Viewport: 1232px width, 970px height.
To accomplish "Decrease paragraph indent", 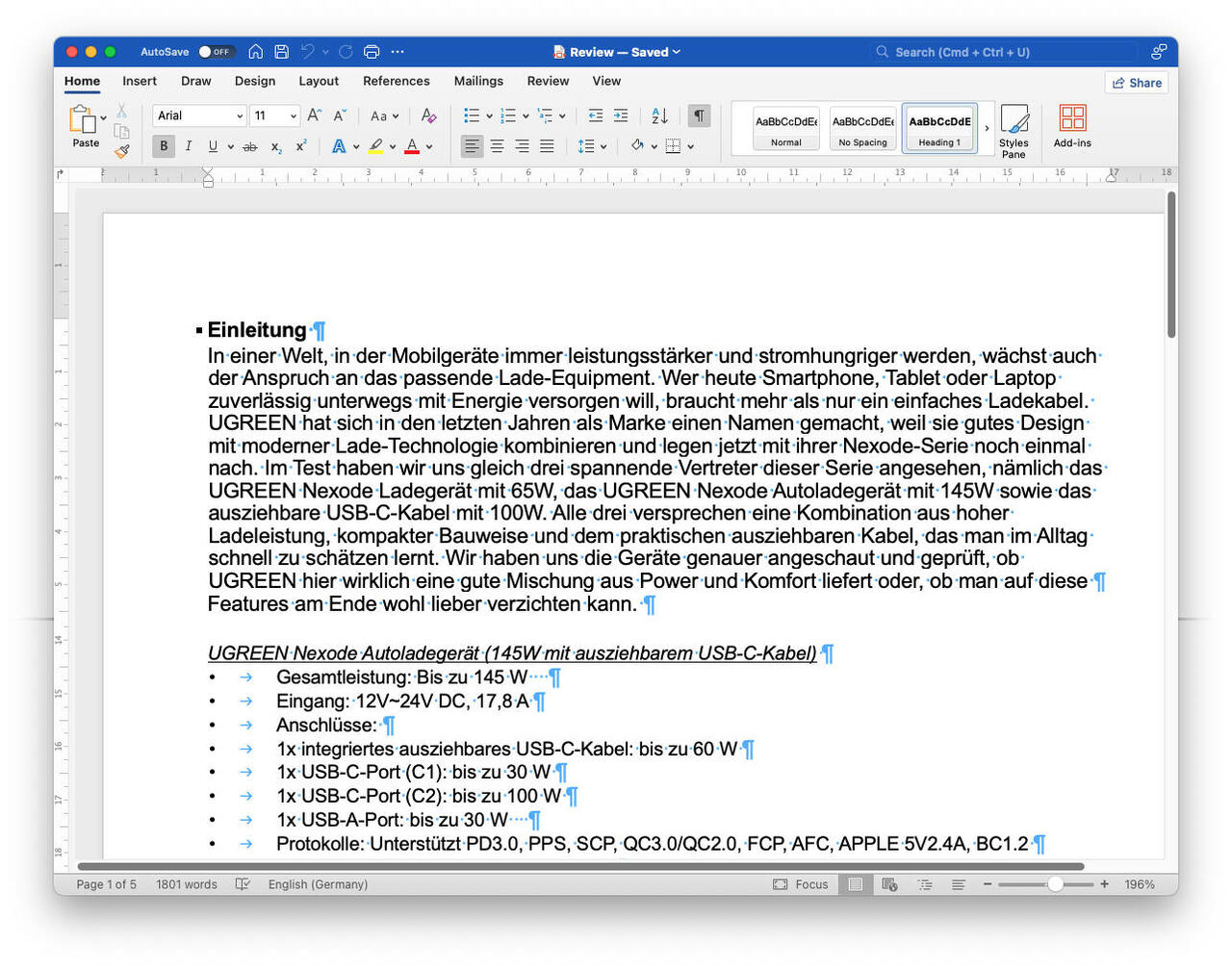I will 596,115.
